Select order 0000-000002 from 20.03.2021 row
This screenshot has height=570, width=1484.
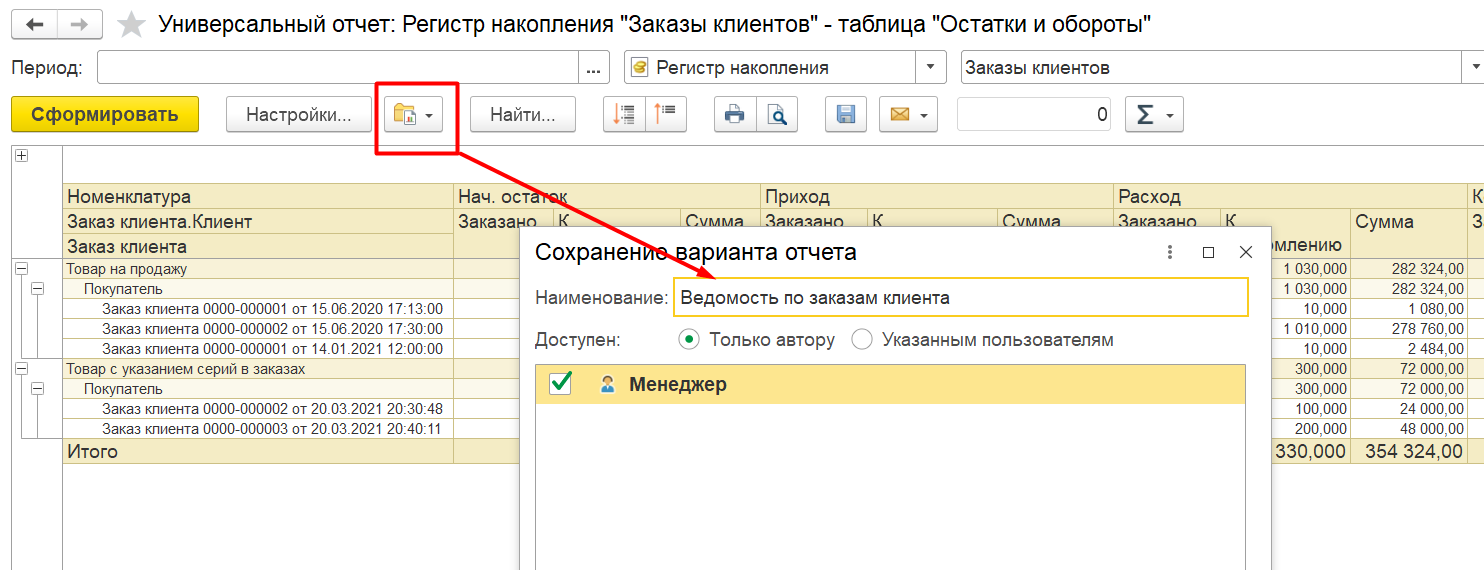pos(272,409)
